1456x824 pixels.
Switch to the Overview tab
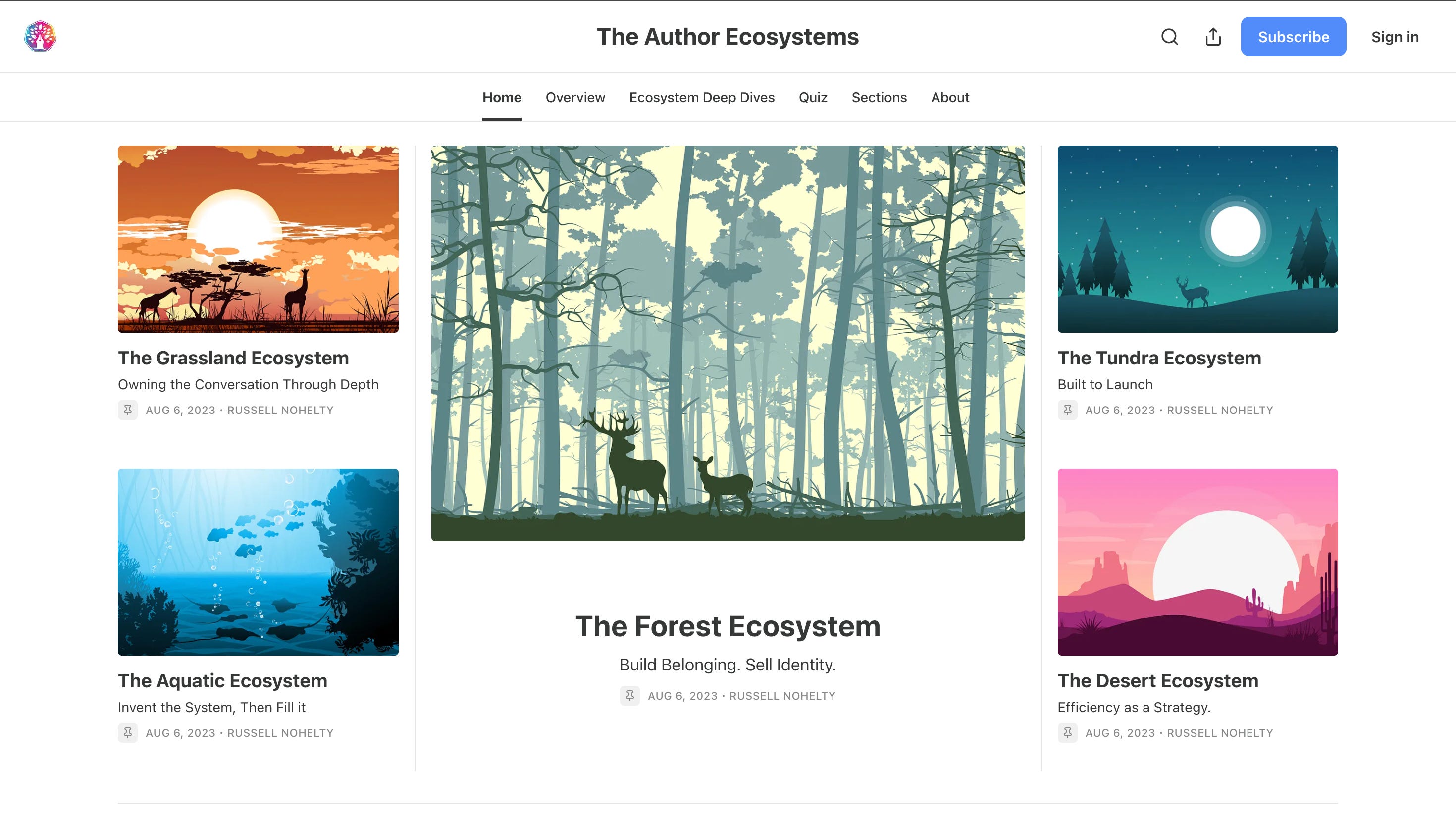click(x=575, y=98)
